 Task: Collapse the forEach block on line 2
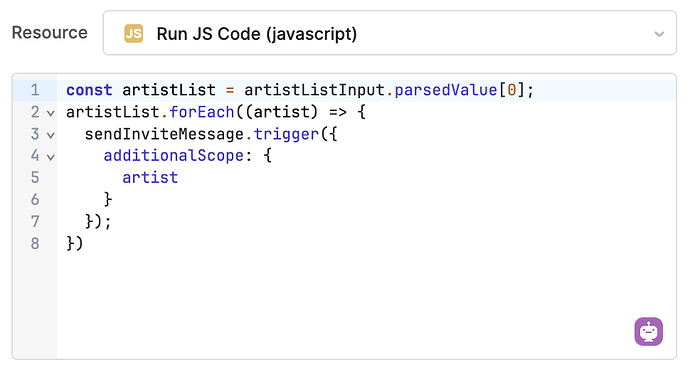point(51,113)
